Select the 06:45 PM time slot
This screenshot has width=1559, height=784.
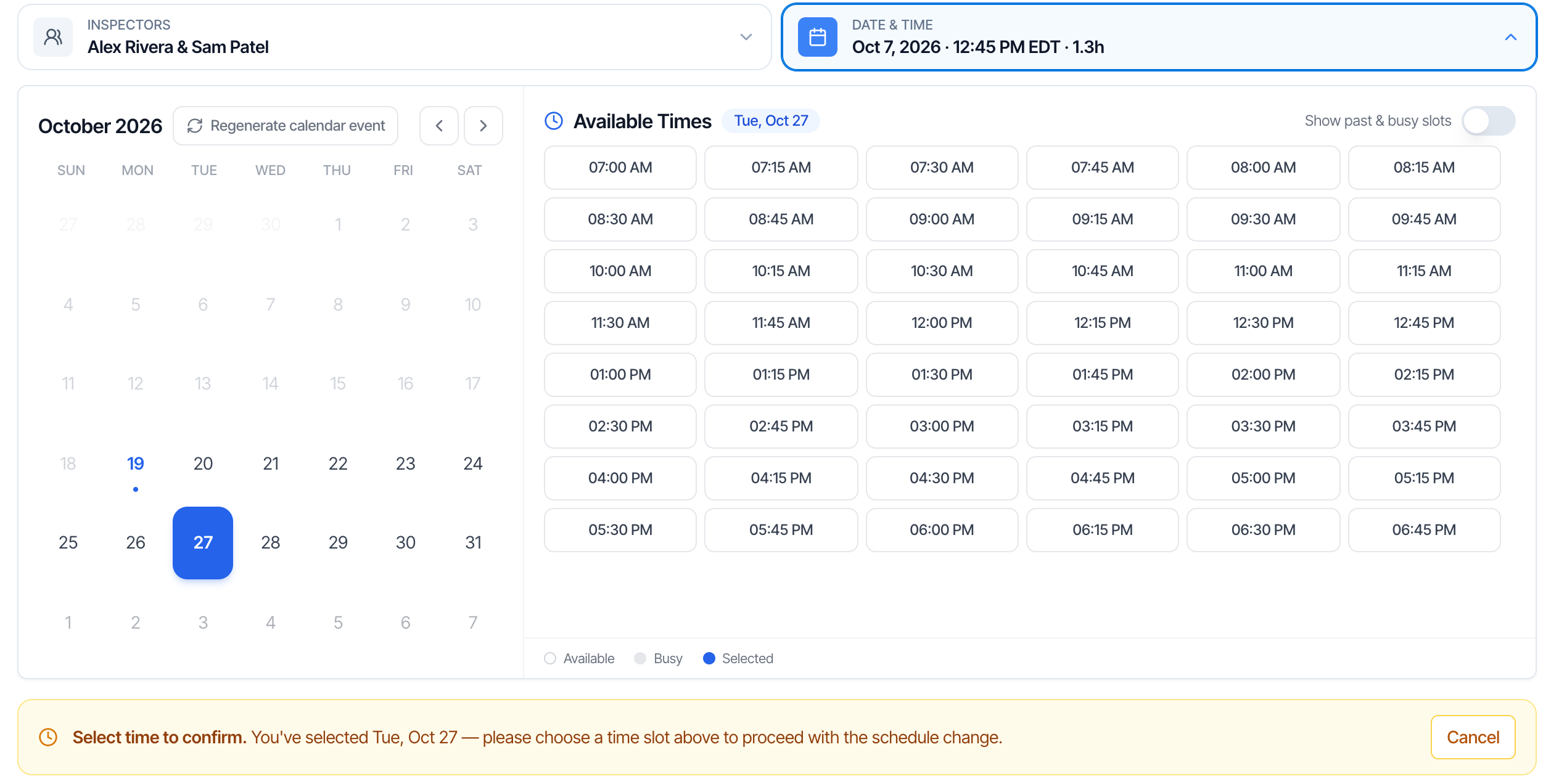click(x=1424, y=530)
